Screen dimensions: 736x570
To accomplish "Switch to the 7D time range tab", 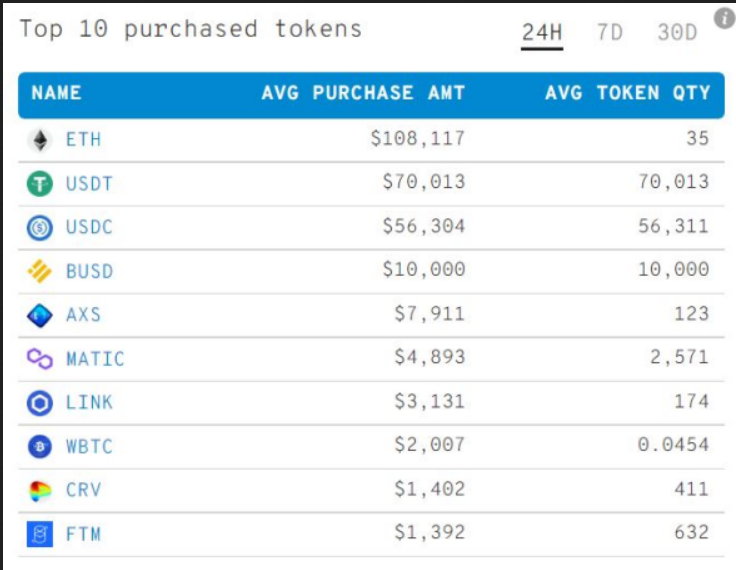I will pyautogui.click(x=609, y=33).
